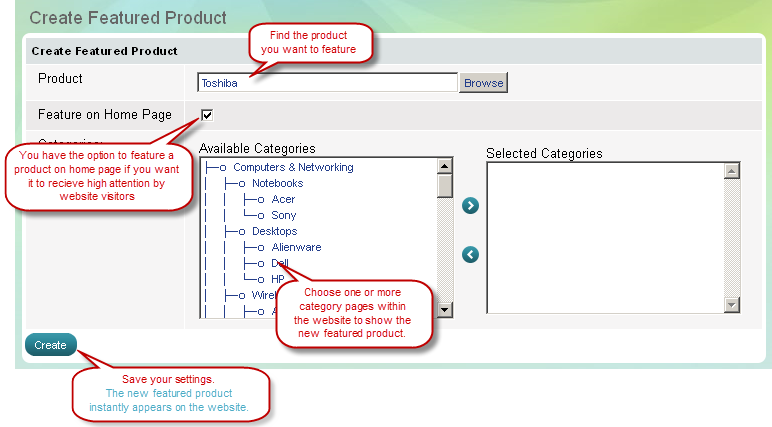Select Computers & Networking category node

click(293, 167)
